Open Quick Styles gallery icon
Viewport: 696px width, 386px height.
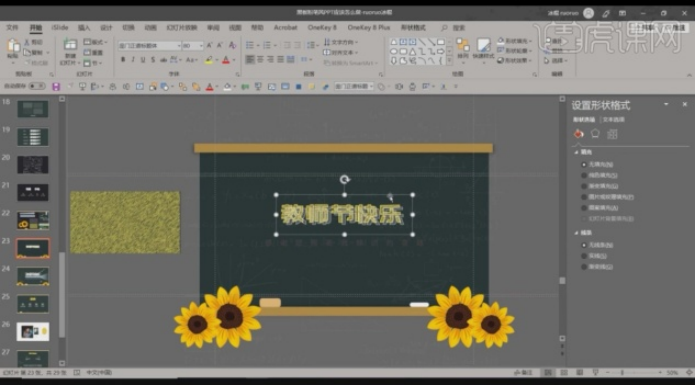tap(483, 46)
